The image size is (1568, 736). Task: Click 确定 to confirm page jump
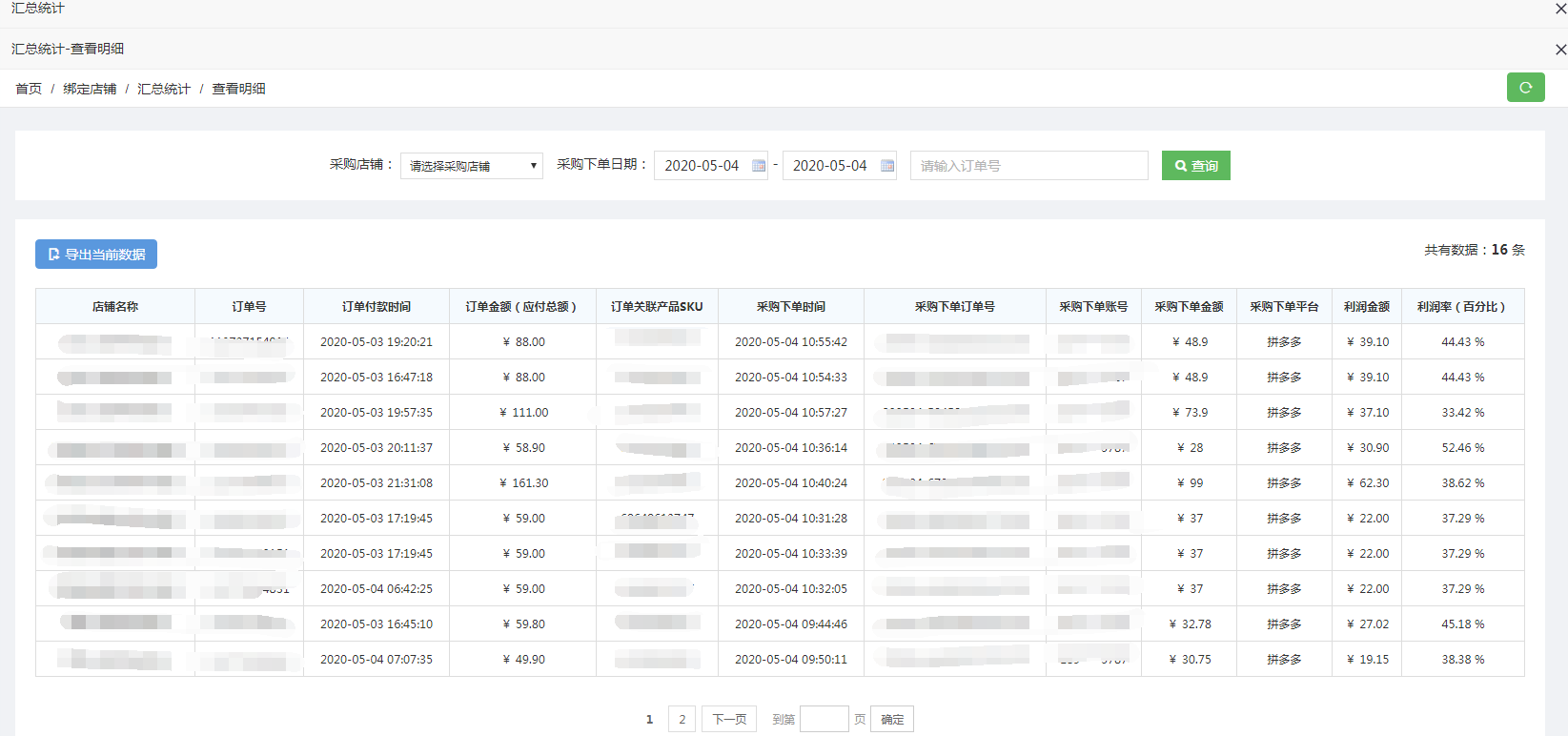tap(892, 719)
